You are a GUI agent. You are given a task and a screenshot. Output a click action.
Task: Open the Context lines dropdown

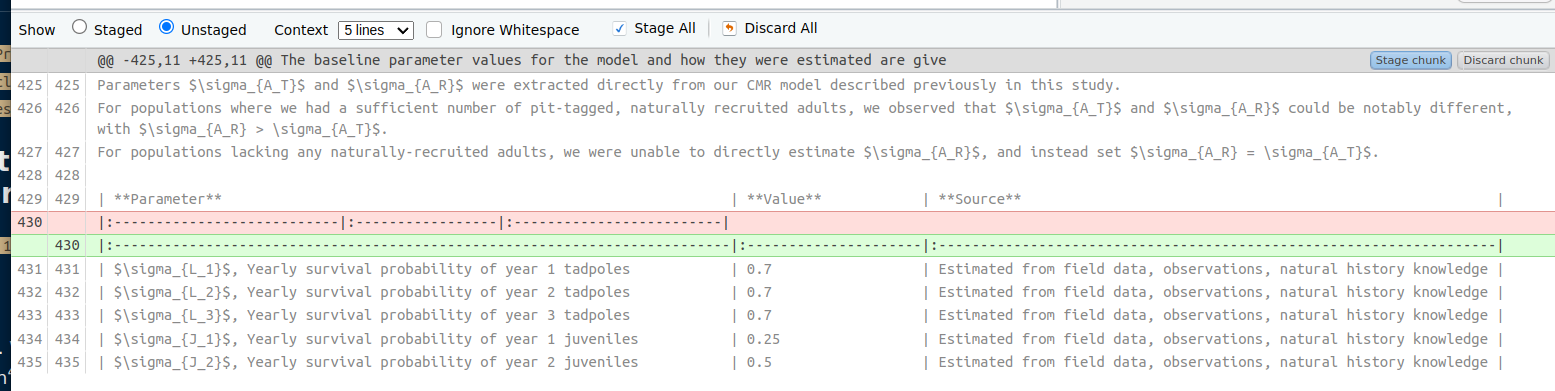pyautogui.click(x=376, y=30)
